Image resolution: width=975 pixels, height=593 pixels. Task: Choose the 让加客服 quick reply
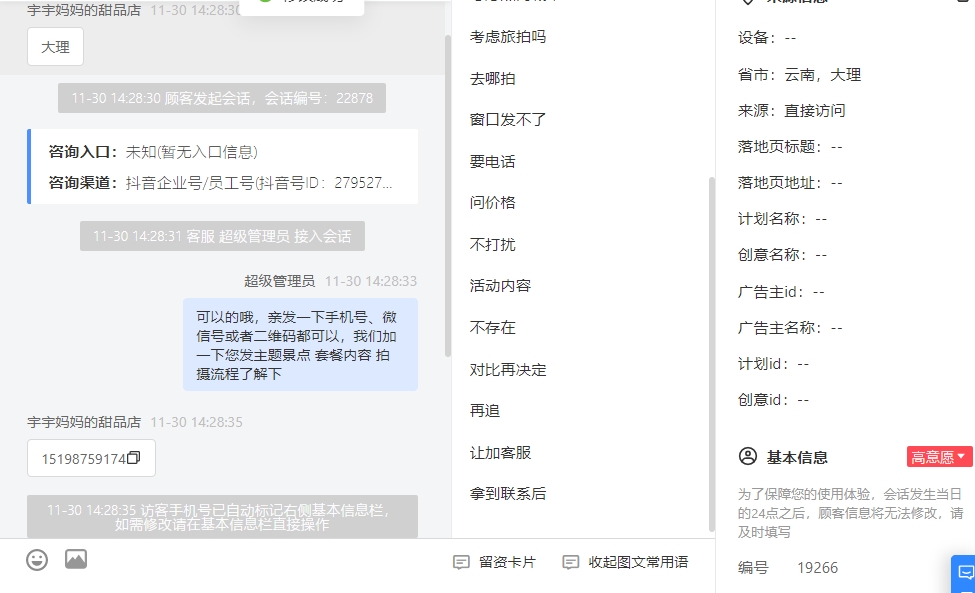[x=501, y=453]
